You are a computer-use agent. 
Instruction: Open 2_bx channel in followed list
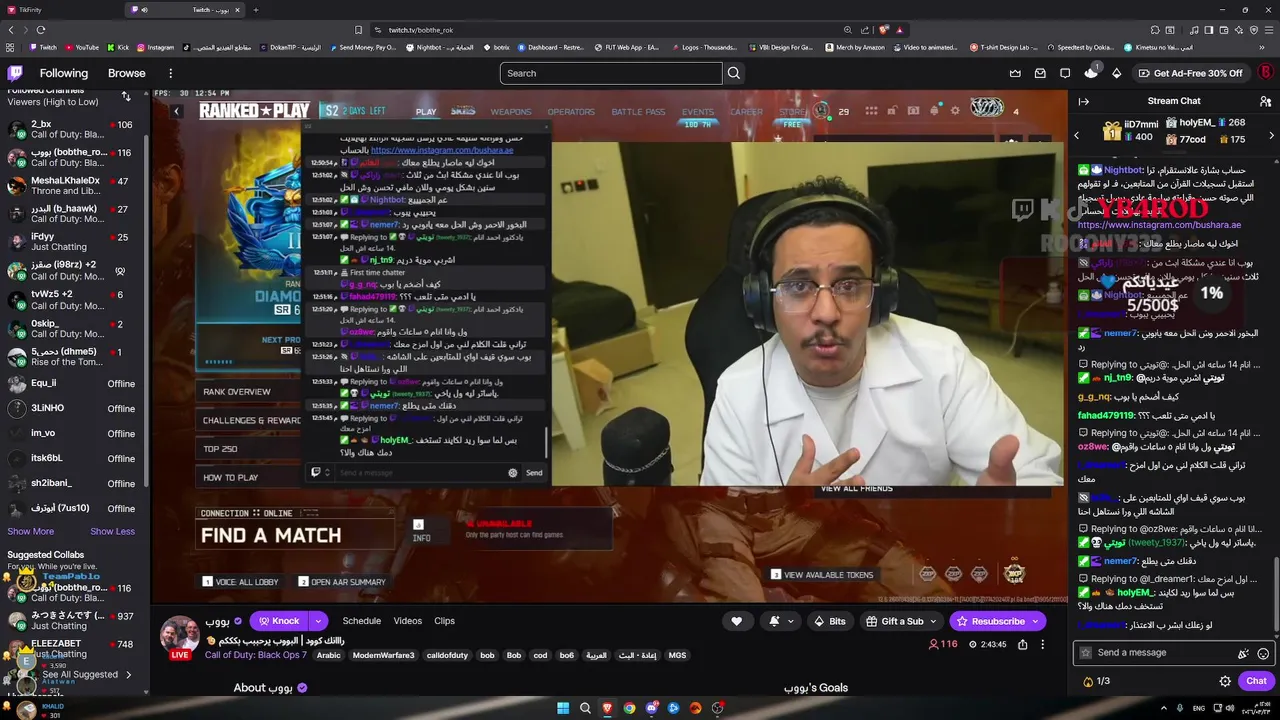tap(75, 130)
